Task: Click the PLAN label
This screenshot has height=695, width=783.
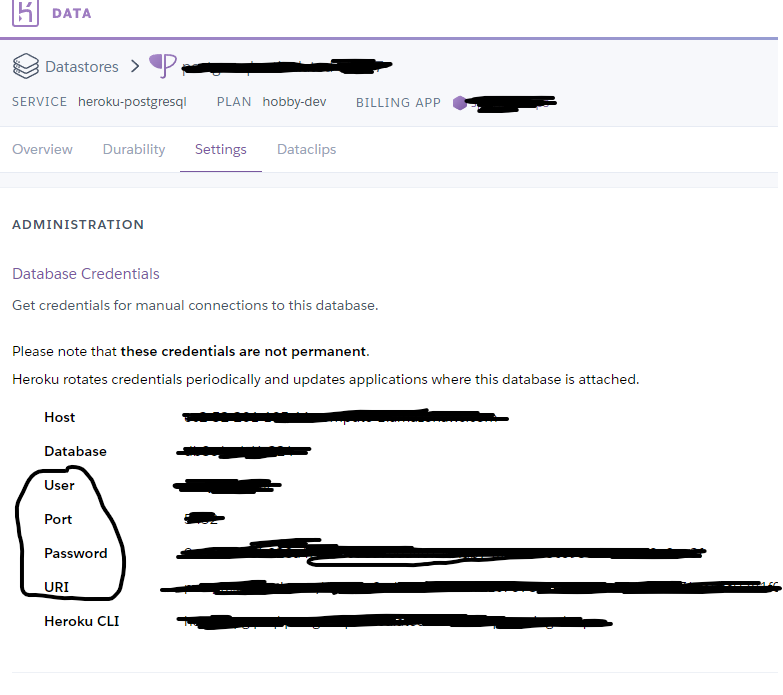Action: (x=234, y=102)
